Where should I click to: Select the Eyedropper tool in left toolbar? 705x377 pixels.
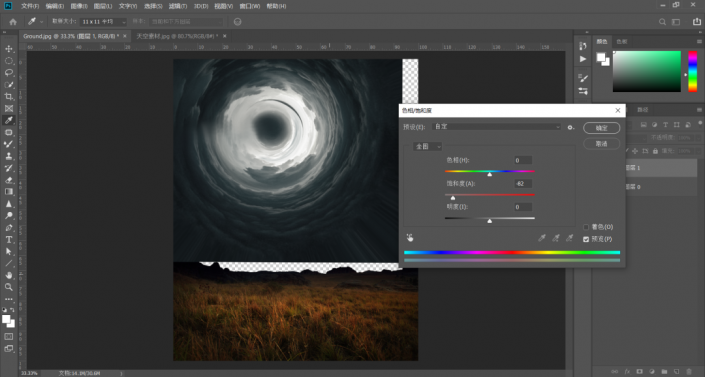[x=9, y=120]
